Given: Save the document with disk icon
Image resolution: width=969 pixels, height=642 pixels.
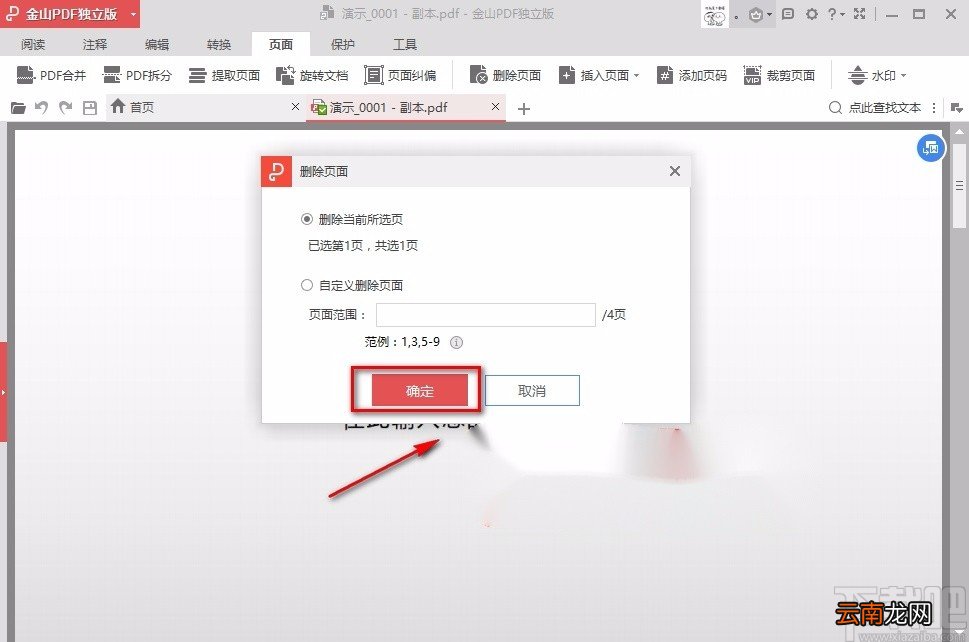Looking at the screenshot, I should click(90, 108).
